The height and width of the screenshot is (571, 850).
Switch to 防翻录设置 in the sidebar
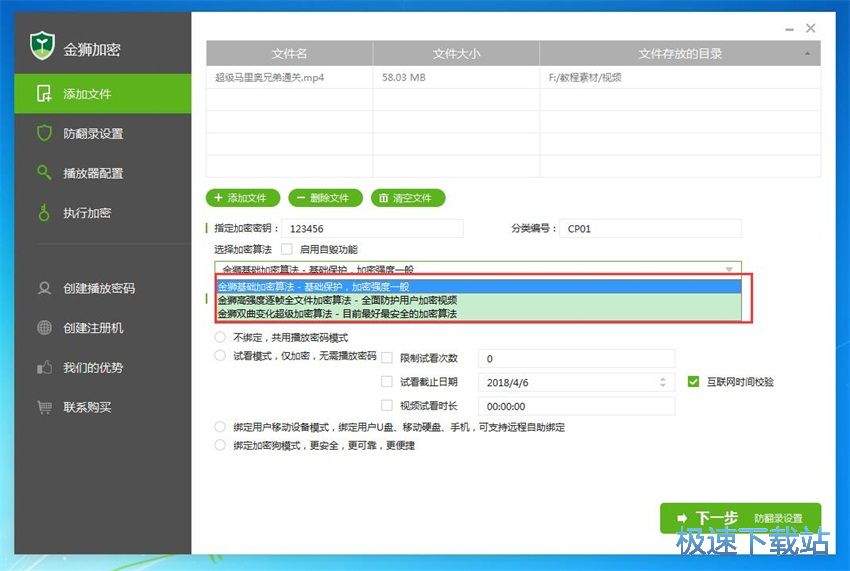tap(102, 133)
